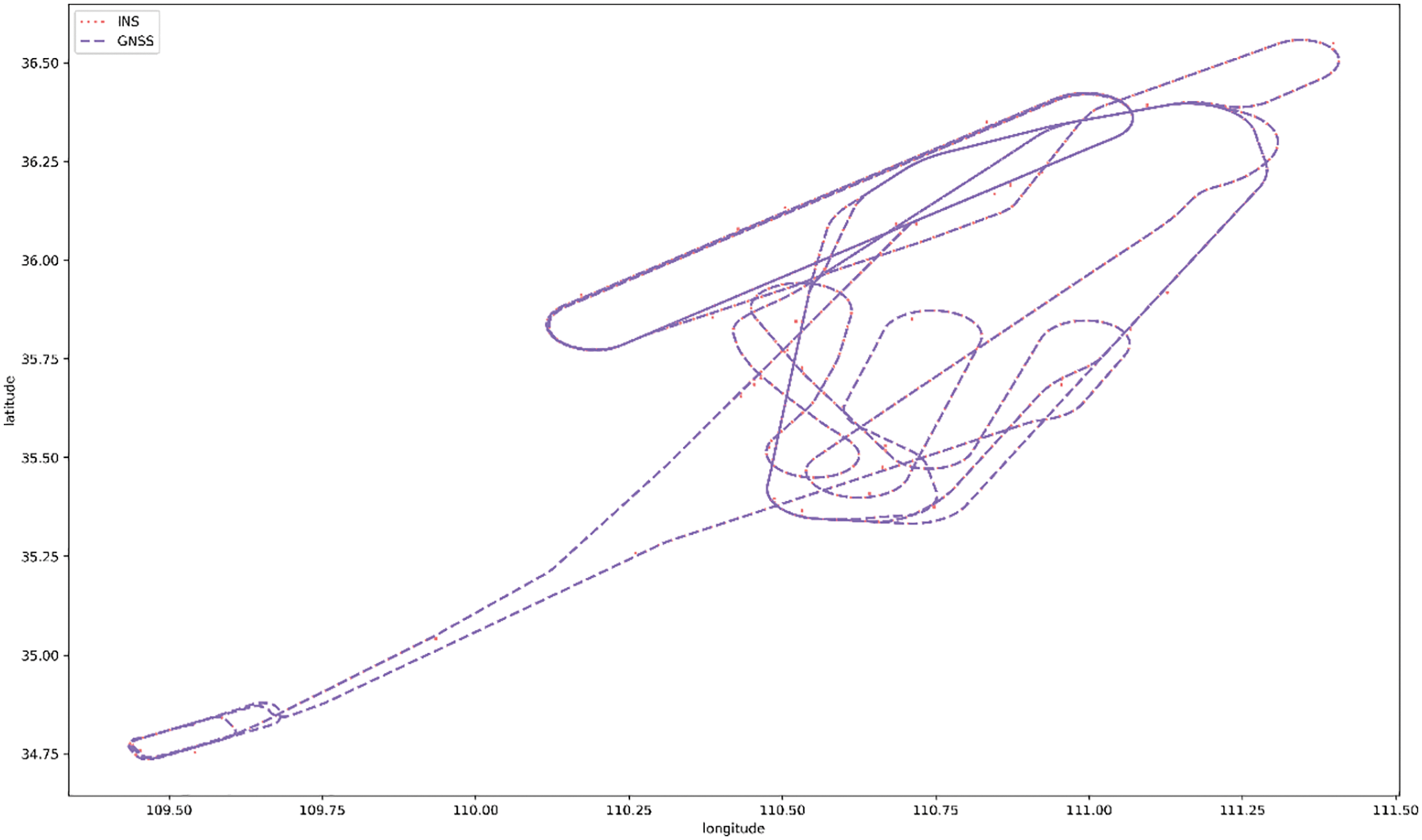This screenshot has height=840, width=1422.
Task: Click the 34.75 latitude tick label
Action: point(40,754)
